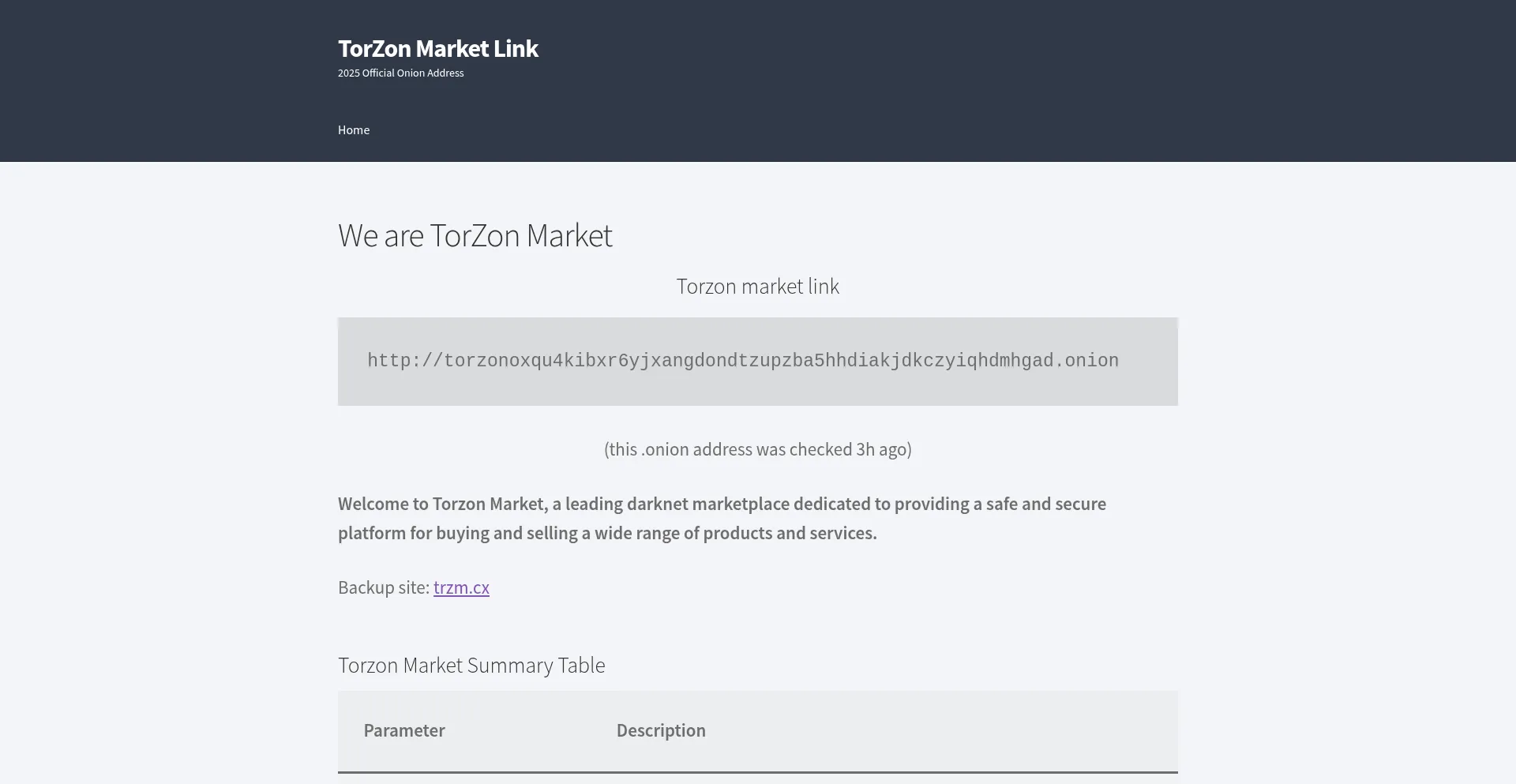1516x784 pixels.
Task: Click the TorZon Market Link site title
Action: tap(437, 49)
